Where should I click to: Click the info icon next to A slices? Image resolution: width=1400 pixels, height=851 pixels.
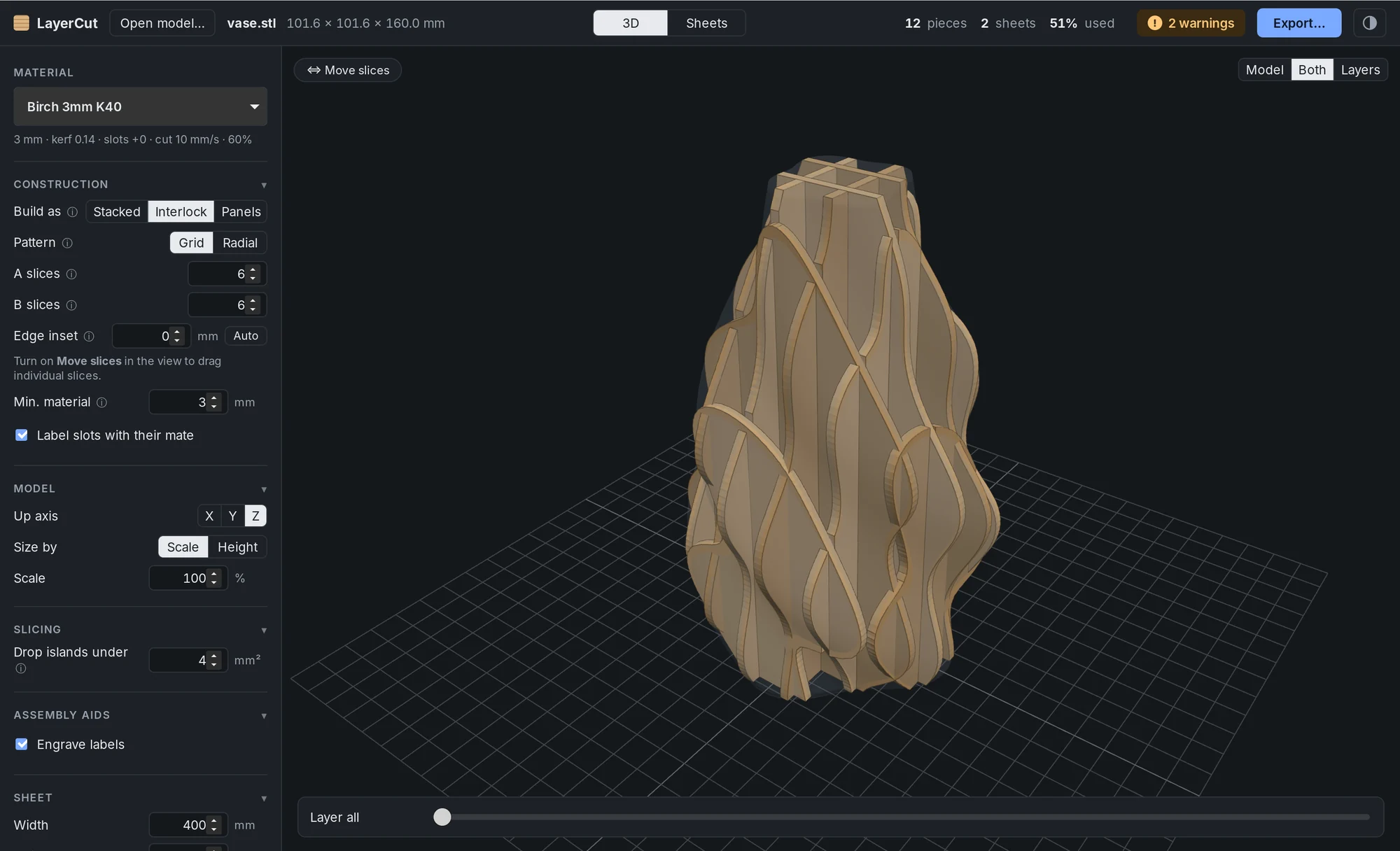[71, 274]
